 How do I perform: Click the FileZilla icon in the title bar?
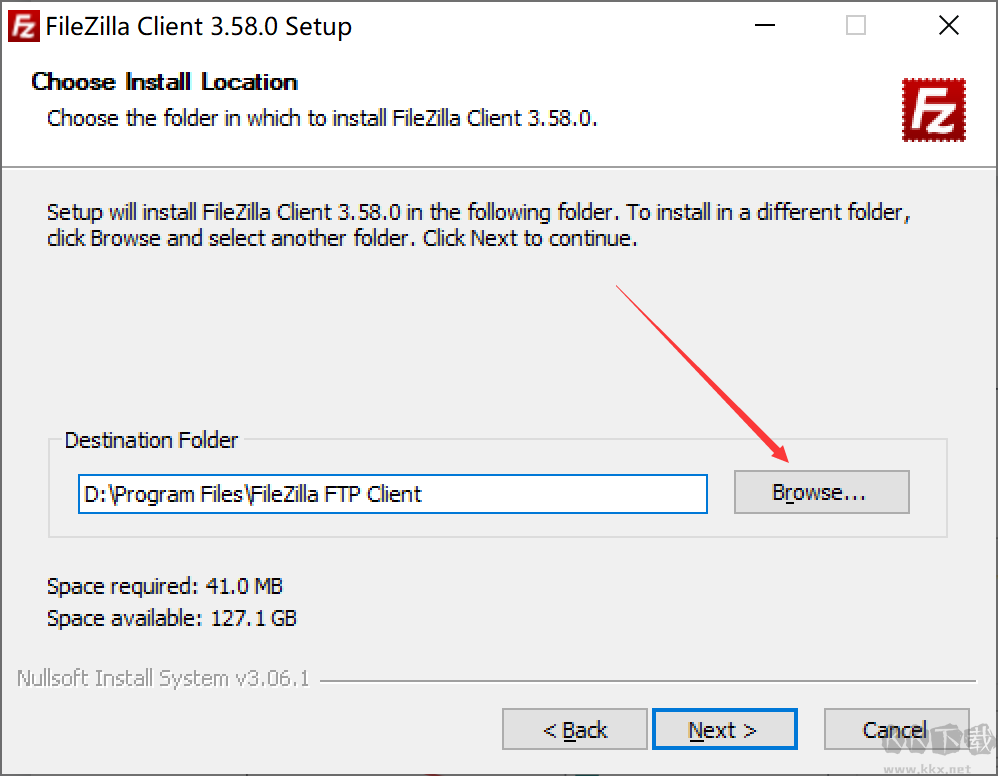pos(24,26)
